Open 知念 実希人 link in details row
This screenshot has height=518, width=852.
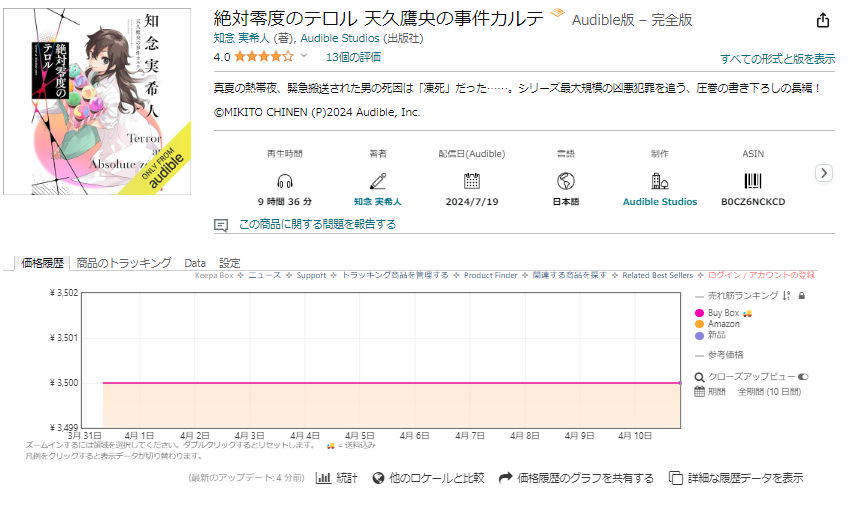[378, 202]
